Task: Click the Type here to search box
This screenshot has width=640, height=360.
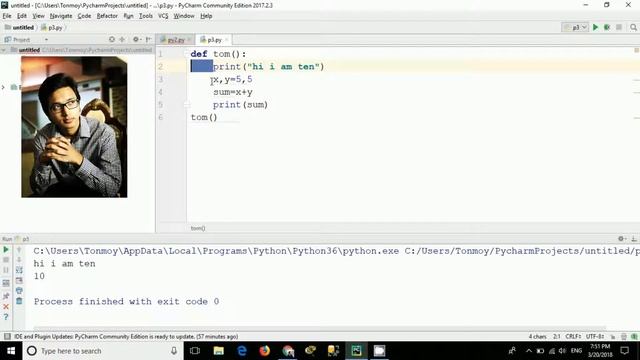Action: click(102, 351)
